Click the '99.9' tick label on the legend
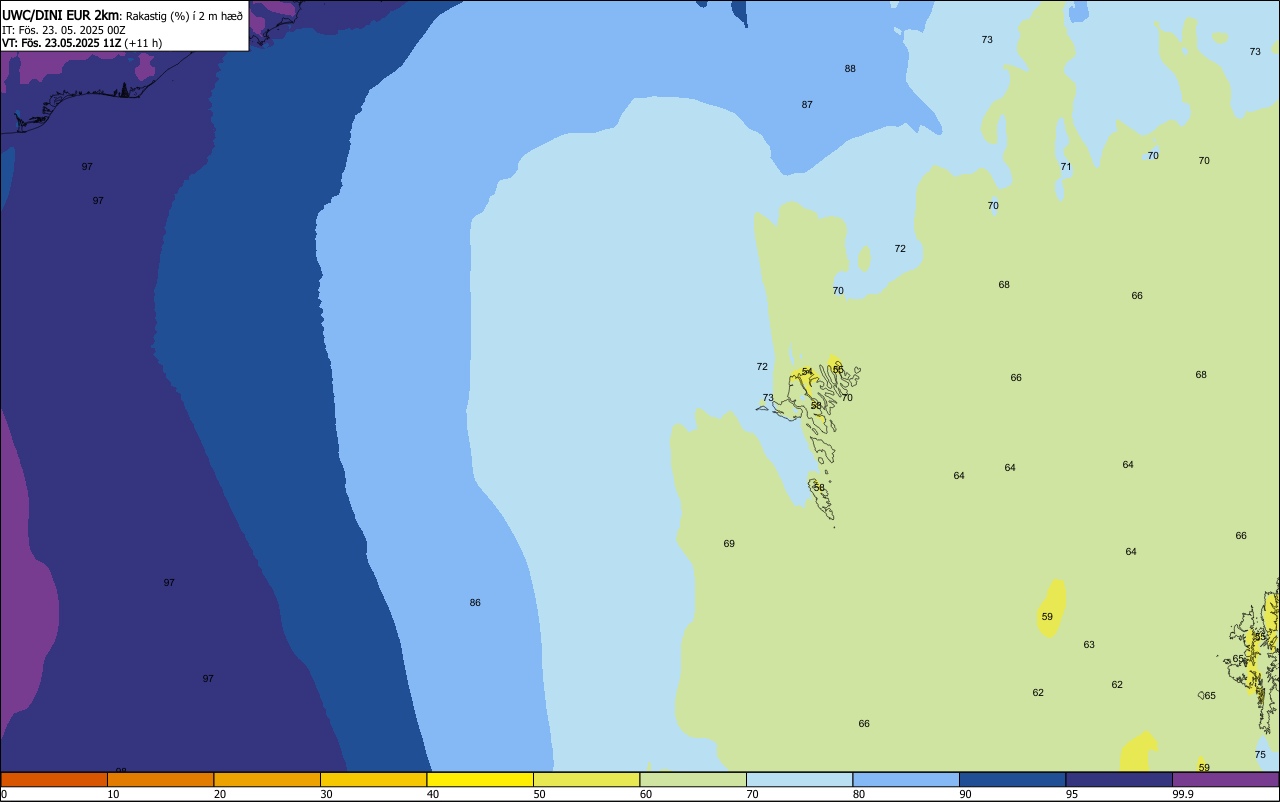This screenshot has height=802, width=1280. (1182, 794)
